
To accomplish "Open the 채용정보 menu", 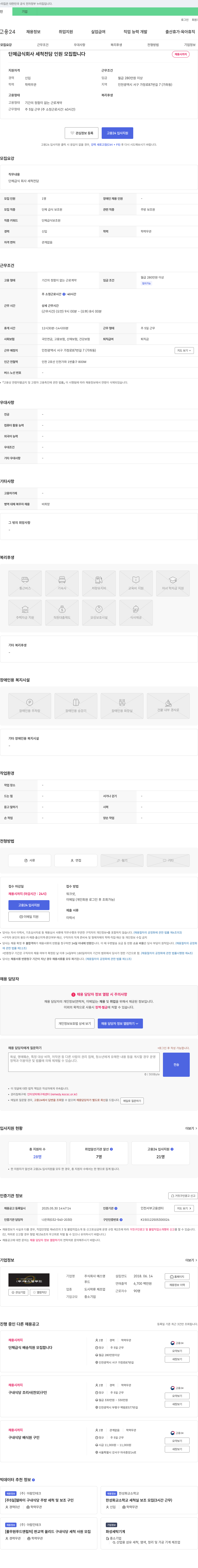I will click(x=33, y=32).
